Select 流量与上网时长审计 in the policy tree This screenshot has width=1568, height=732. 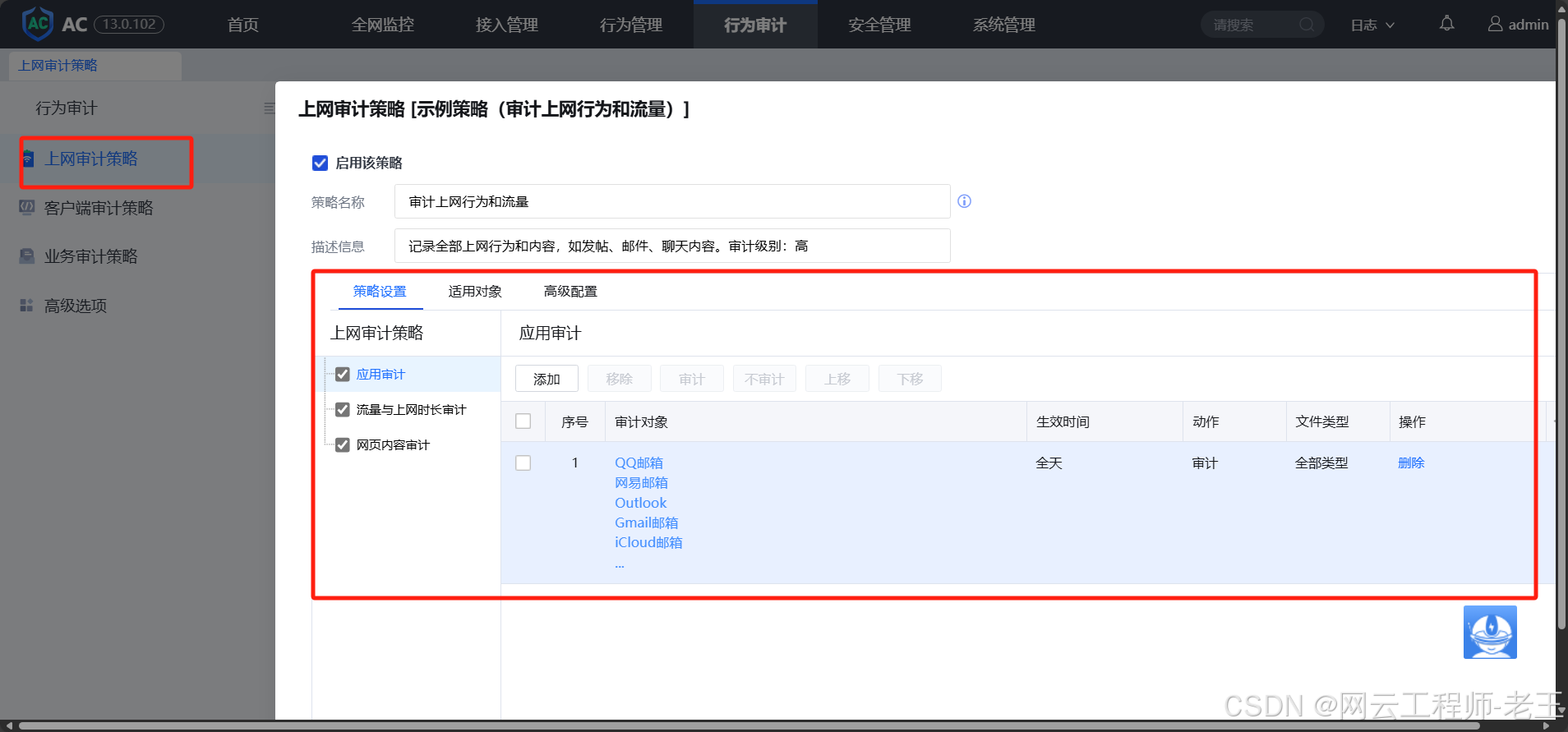pyautogui.click(x=411, y=409)
